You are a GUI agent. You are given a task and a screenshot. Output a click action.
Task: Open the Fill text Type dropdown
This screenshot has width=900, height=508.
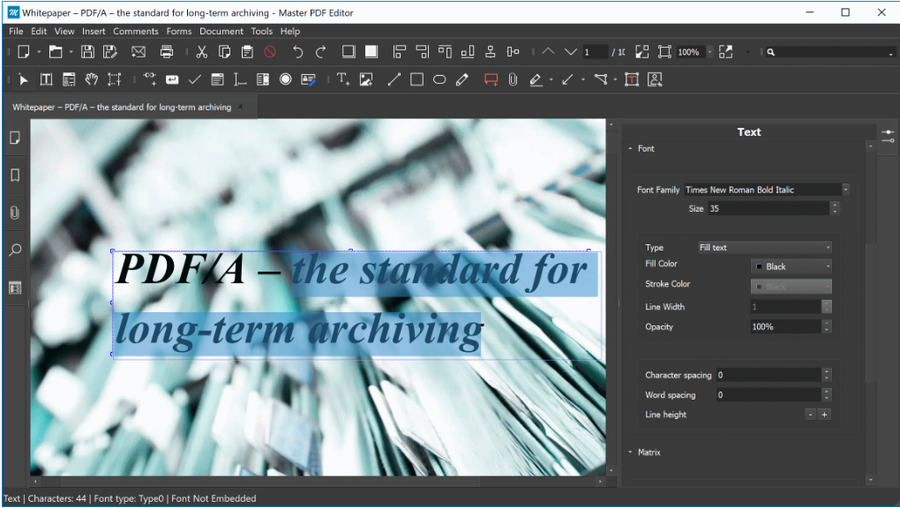765,247
